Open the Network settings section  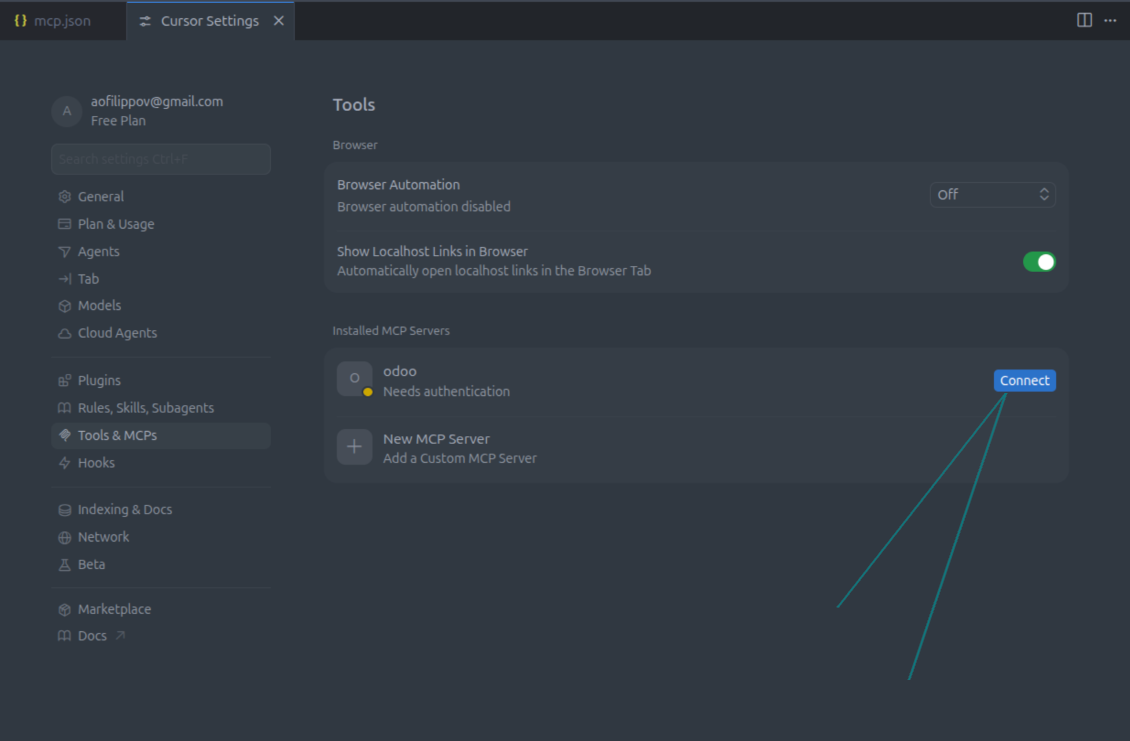(x=103, y=536)
